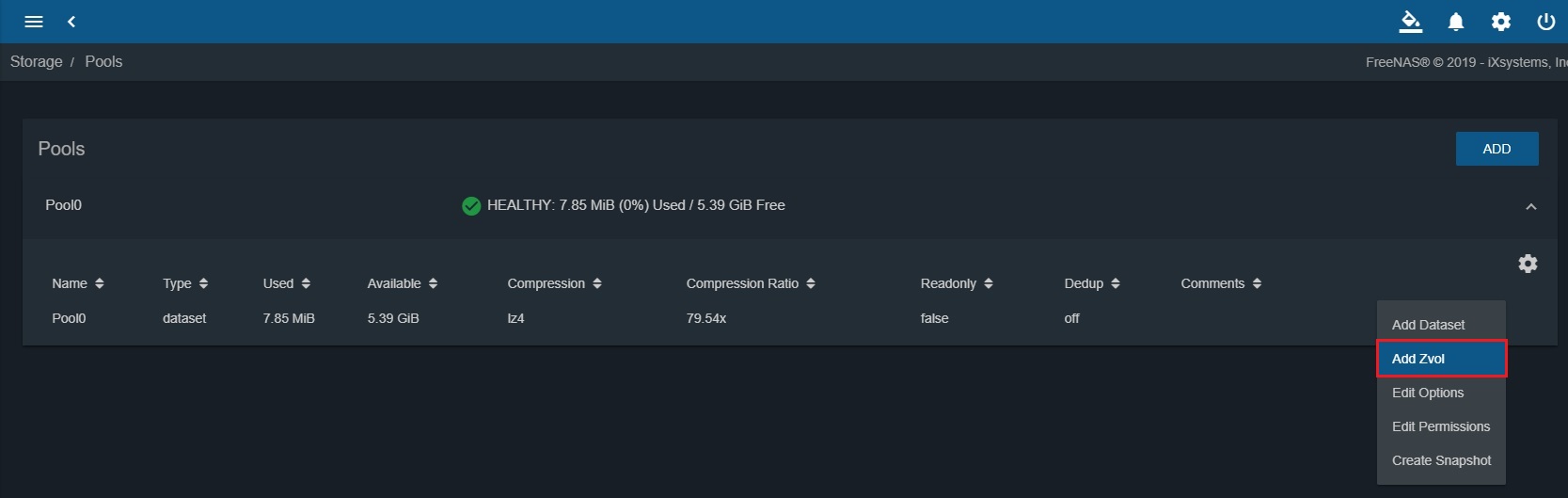1568x498 pixels.
Task: Click the power icon
Action: point(1545,22)
